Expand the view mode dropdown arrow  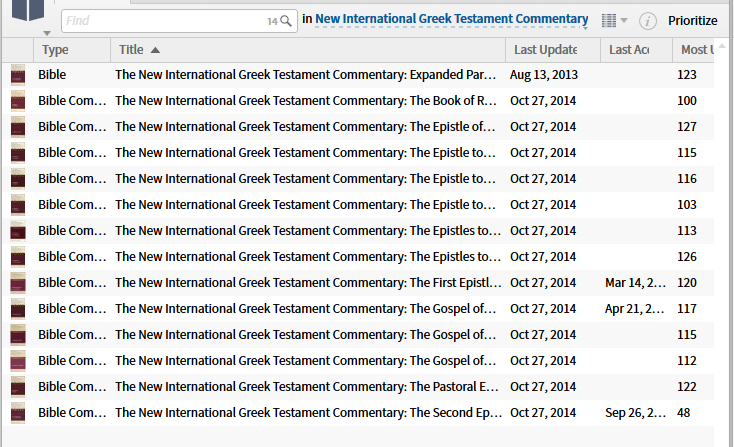click(x=624, y=21)
